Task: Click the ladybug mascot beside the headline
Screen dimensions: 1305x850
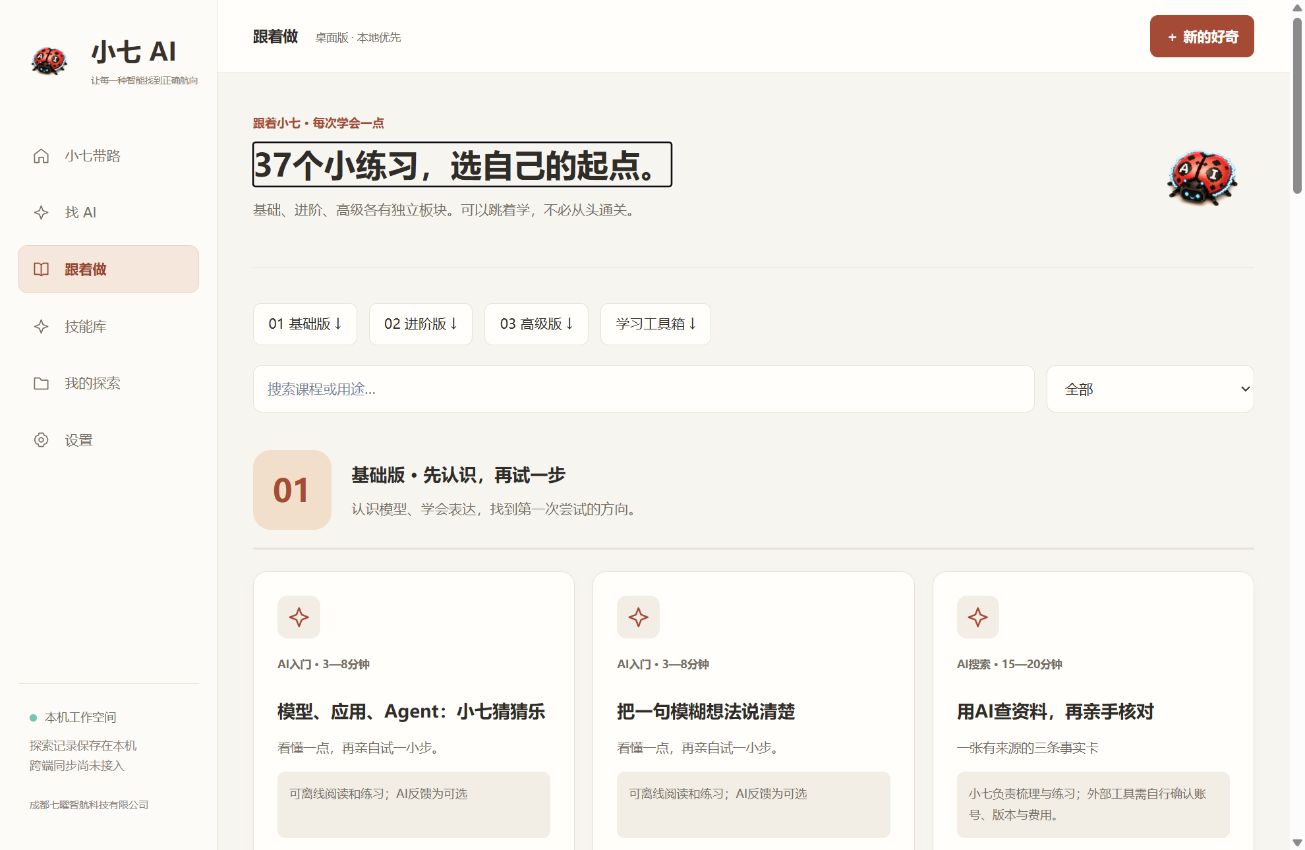Action: (x=1201, y=178)
